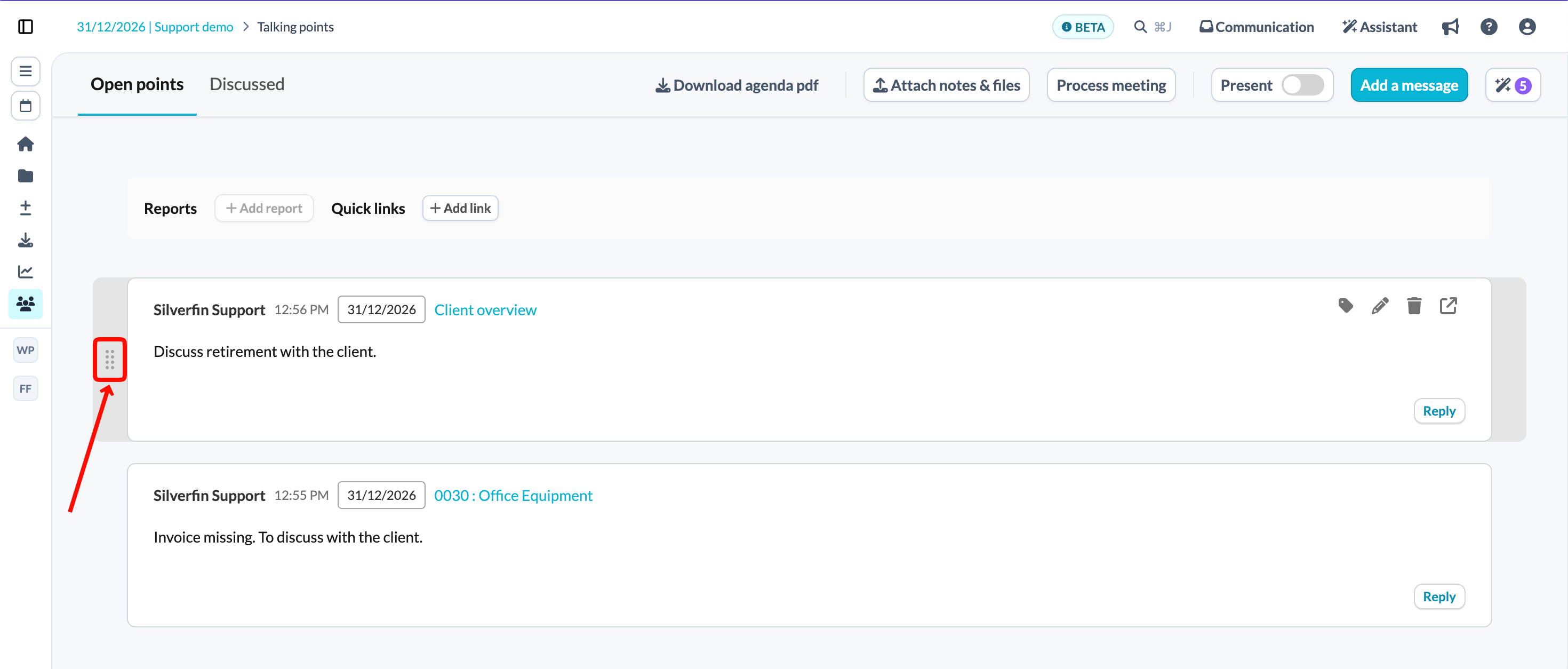Open the download import icon in sidebar
This screenshot has width=1568, height=669.
(x=26, y=240)
